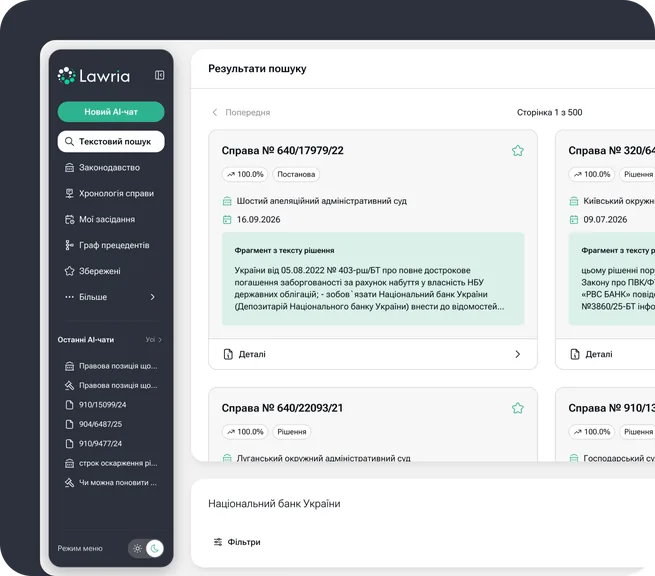Click the Мої засідання calendar icon

(x=69, y=219)
